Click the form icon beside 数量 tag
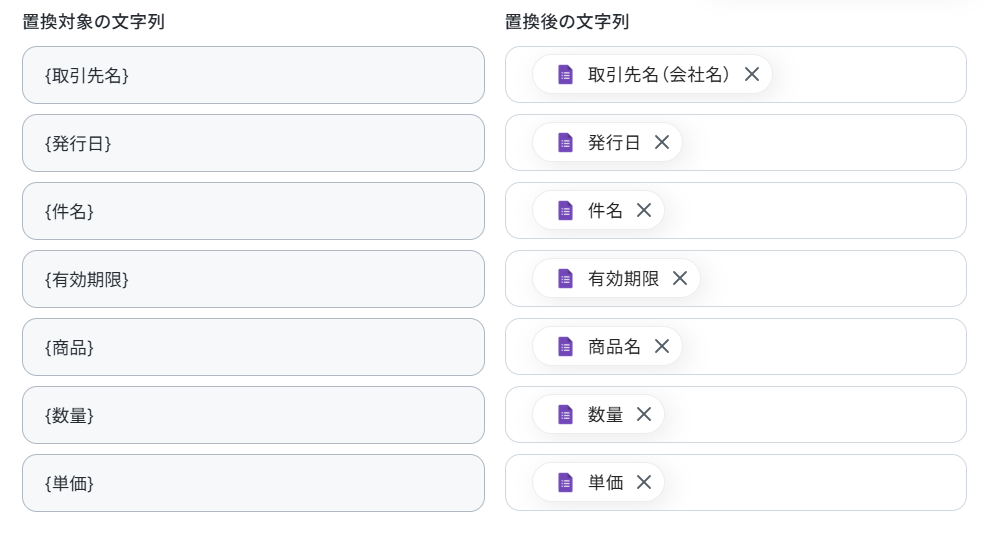Viewport: 997px width, 554px height. point(565,415)
